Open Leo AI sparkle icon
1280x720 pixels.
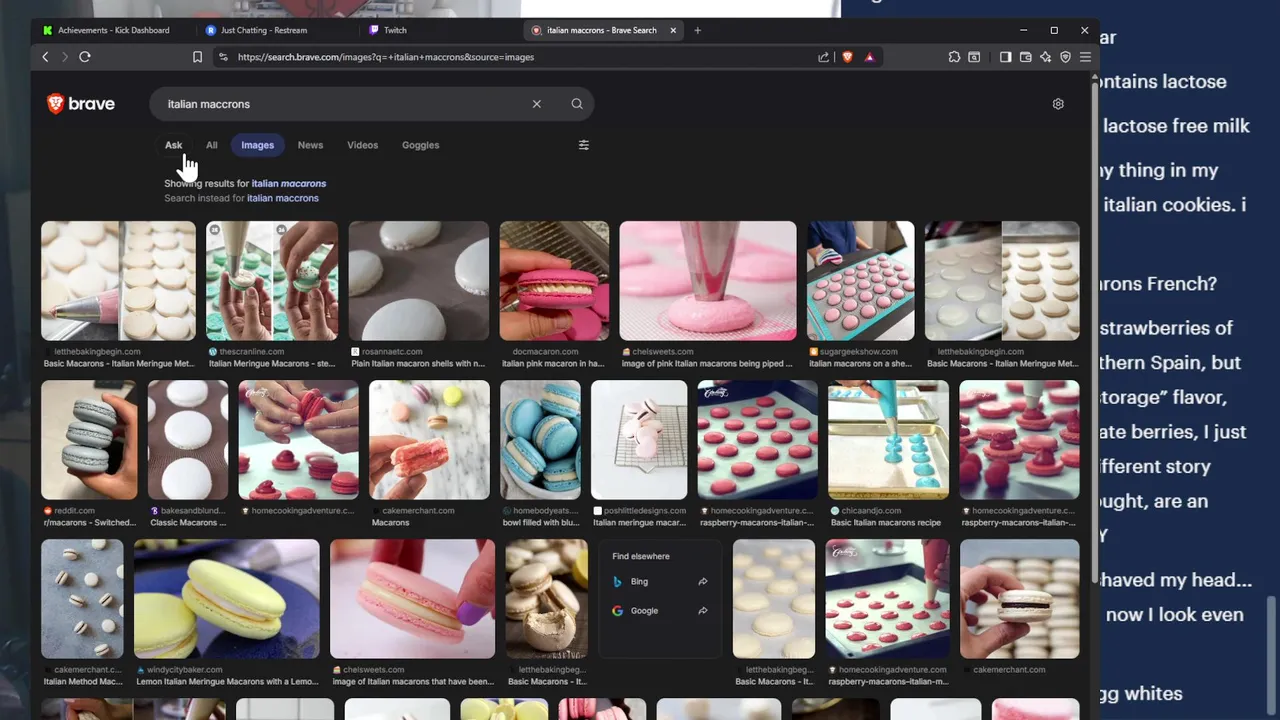point(1045,57)
